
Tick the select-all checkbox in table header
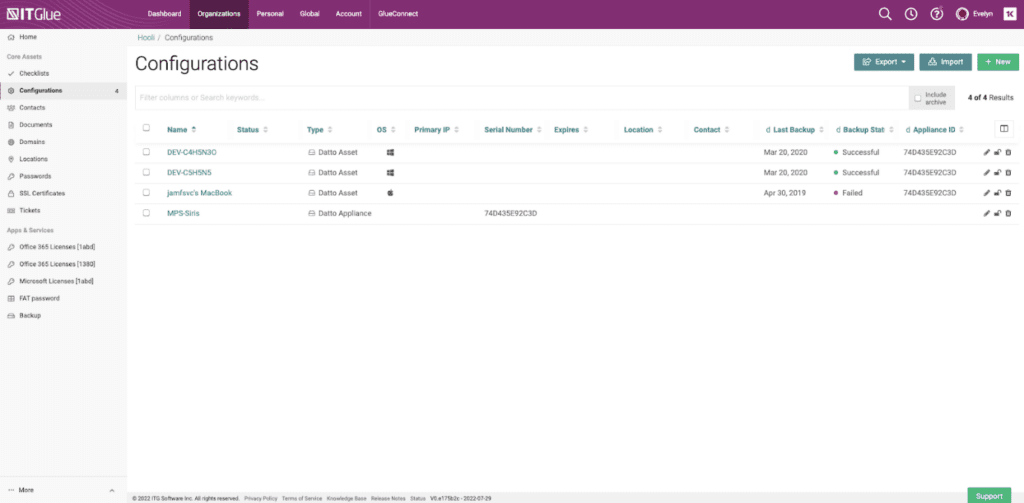coord(146,129)
